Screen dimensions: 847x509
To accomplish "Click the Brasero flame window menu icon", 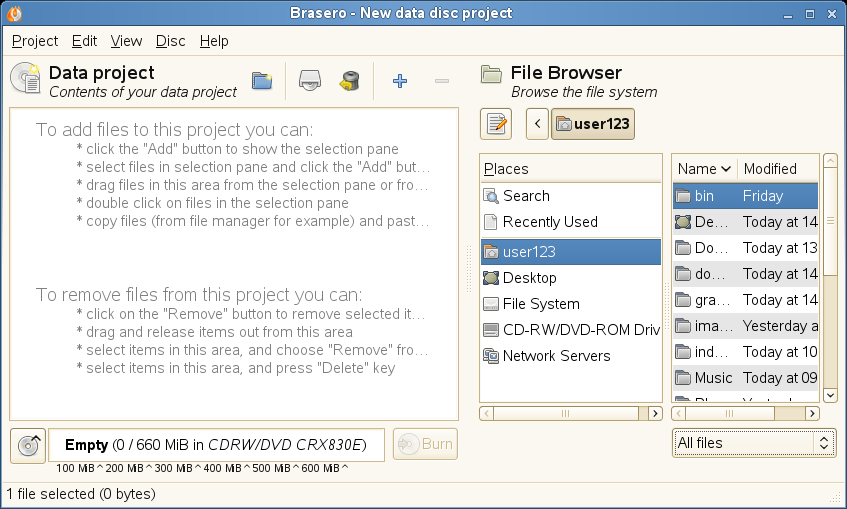I will point(15,13).
